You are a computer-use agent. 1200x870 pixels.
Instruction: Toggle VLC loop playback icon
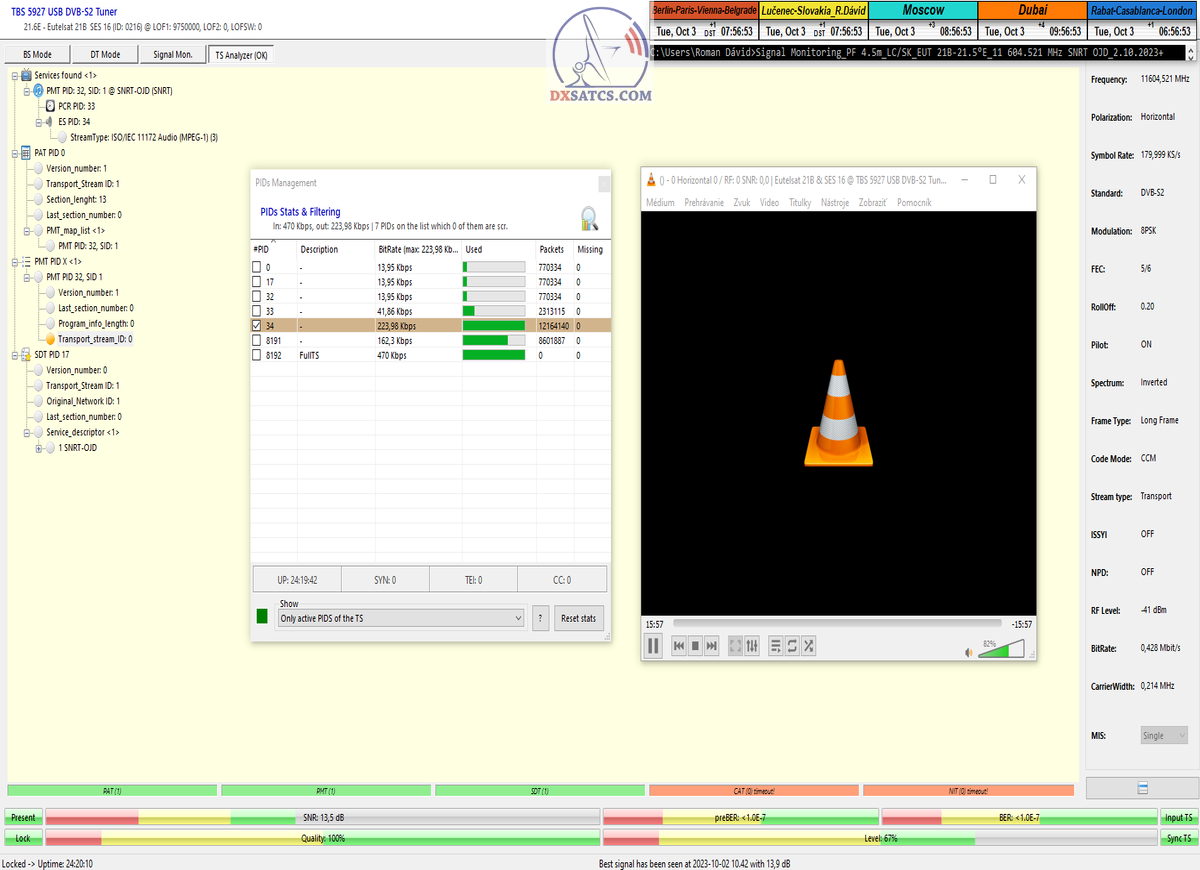tap(792, 646)
